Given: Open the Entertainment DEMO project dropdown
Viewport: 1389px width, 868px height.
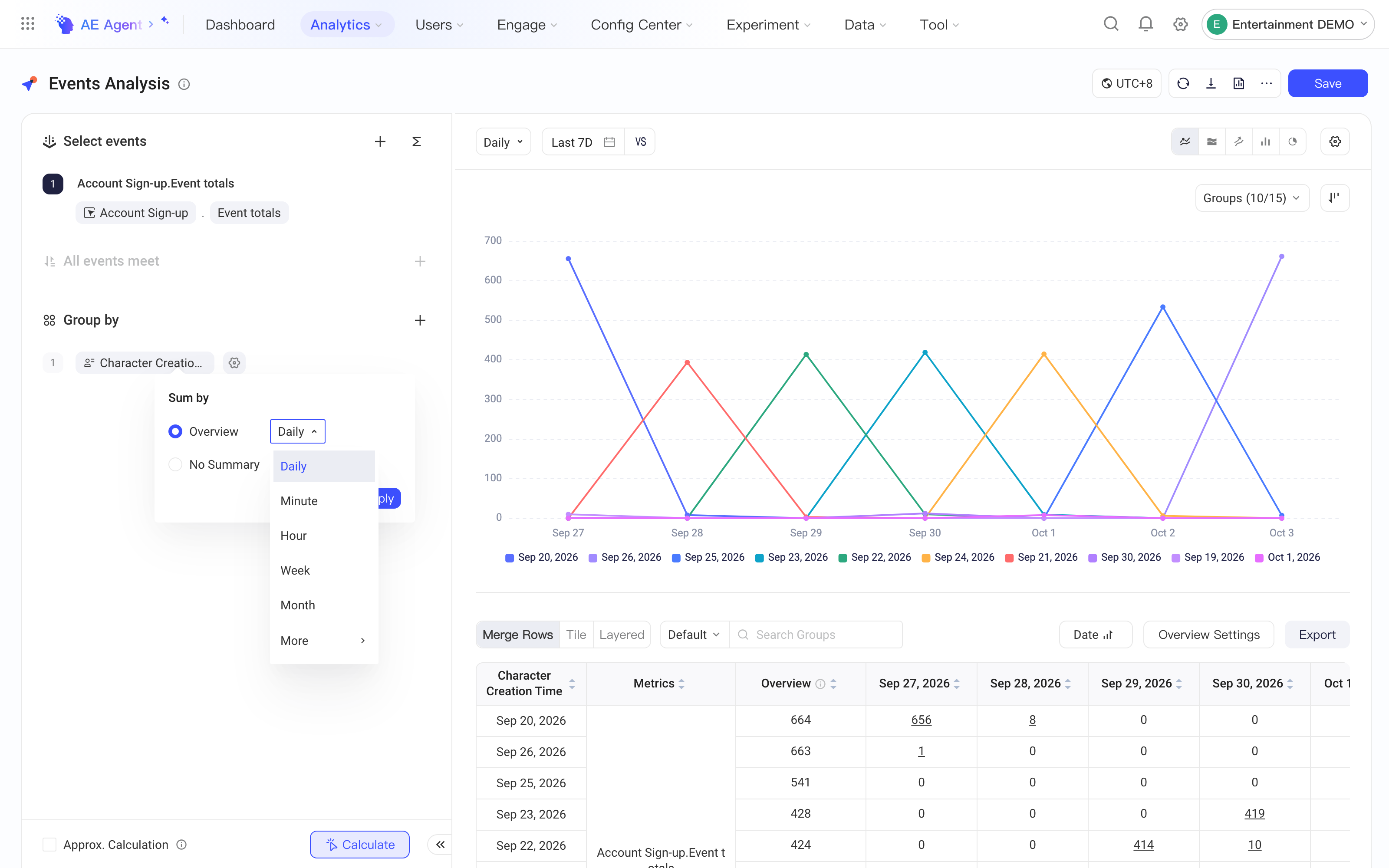Looking at the screenshot, I should 1287,24.
